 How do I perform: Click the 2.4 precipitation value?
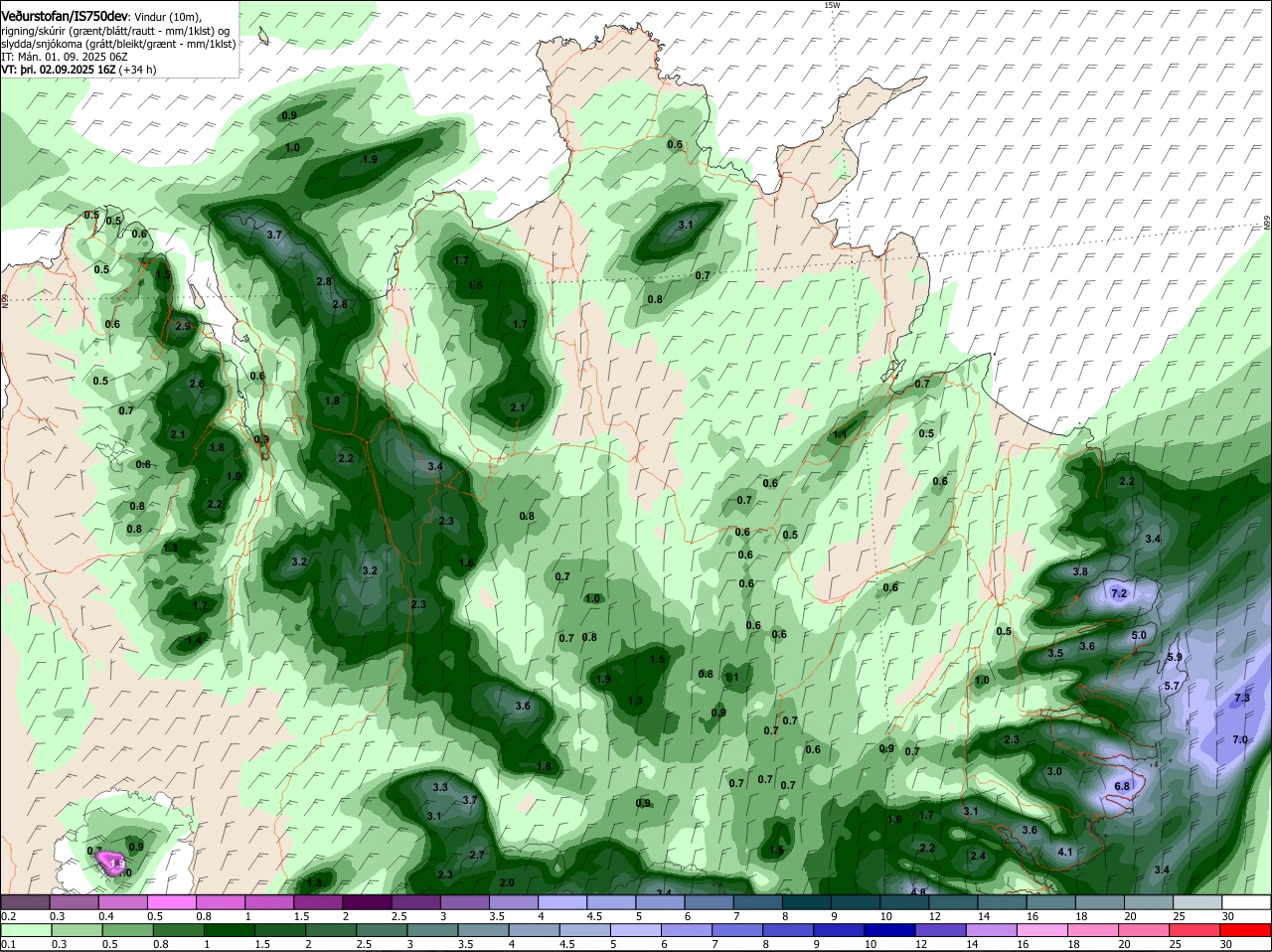[977, 857]
